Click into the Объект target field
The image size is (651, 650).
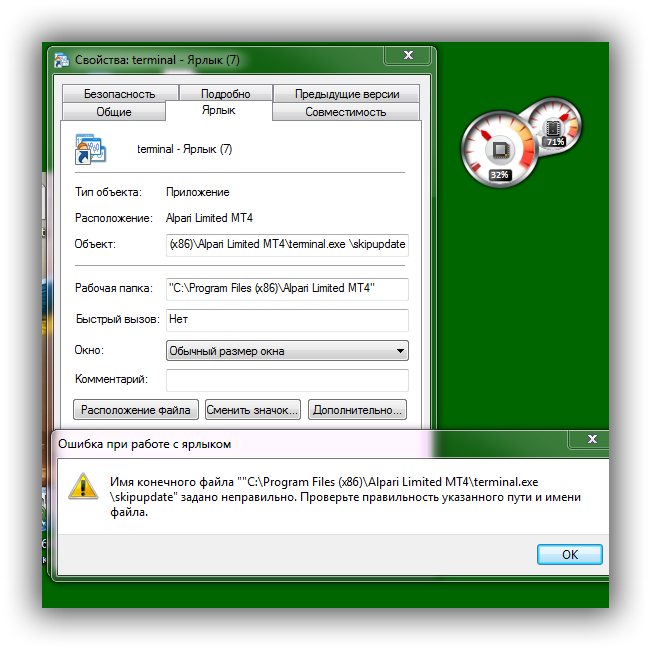287,245
